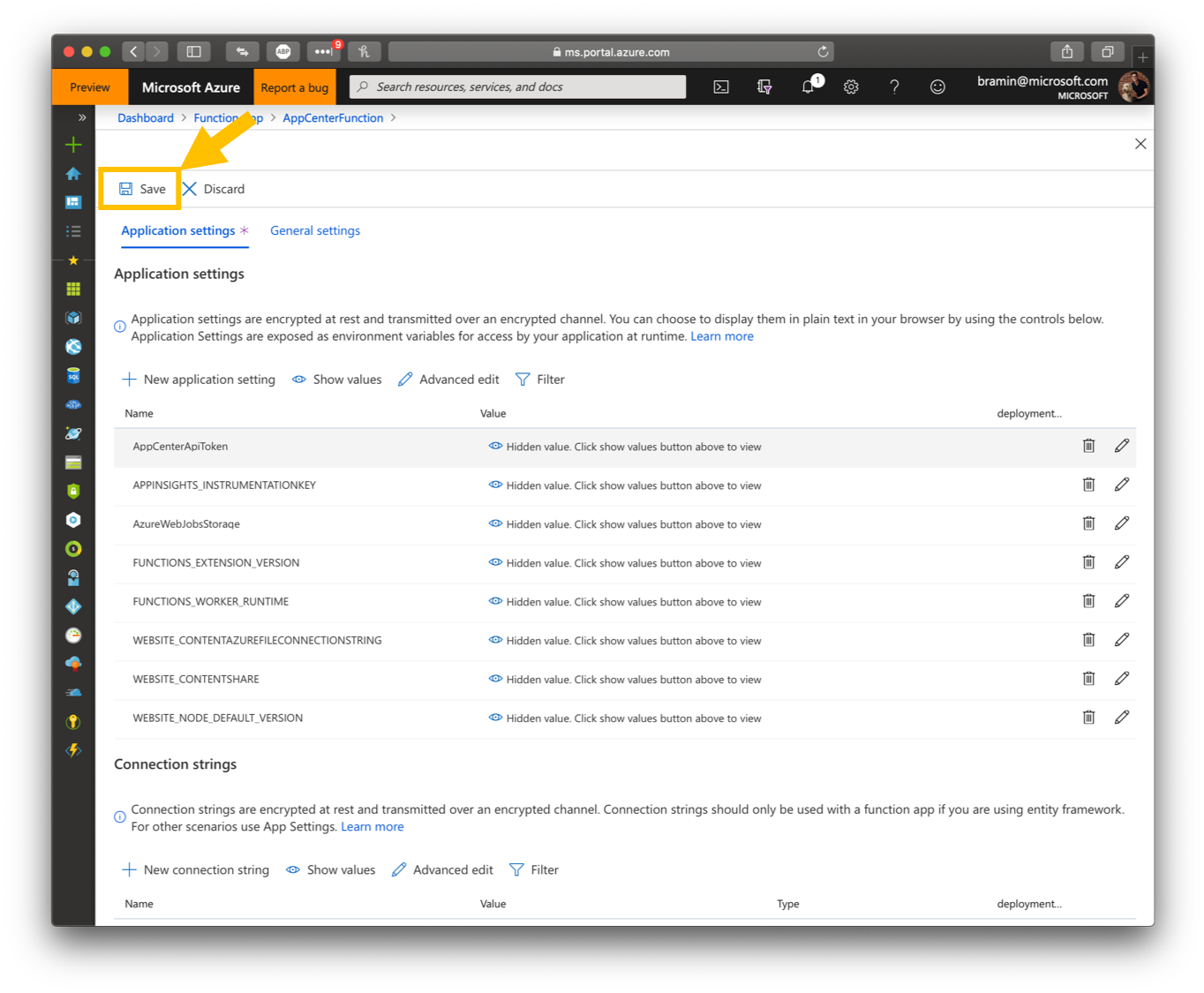Add a New connection string
The width and height of the screenshot is (1204, 993).
click(195, 870)
